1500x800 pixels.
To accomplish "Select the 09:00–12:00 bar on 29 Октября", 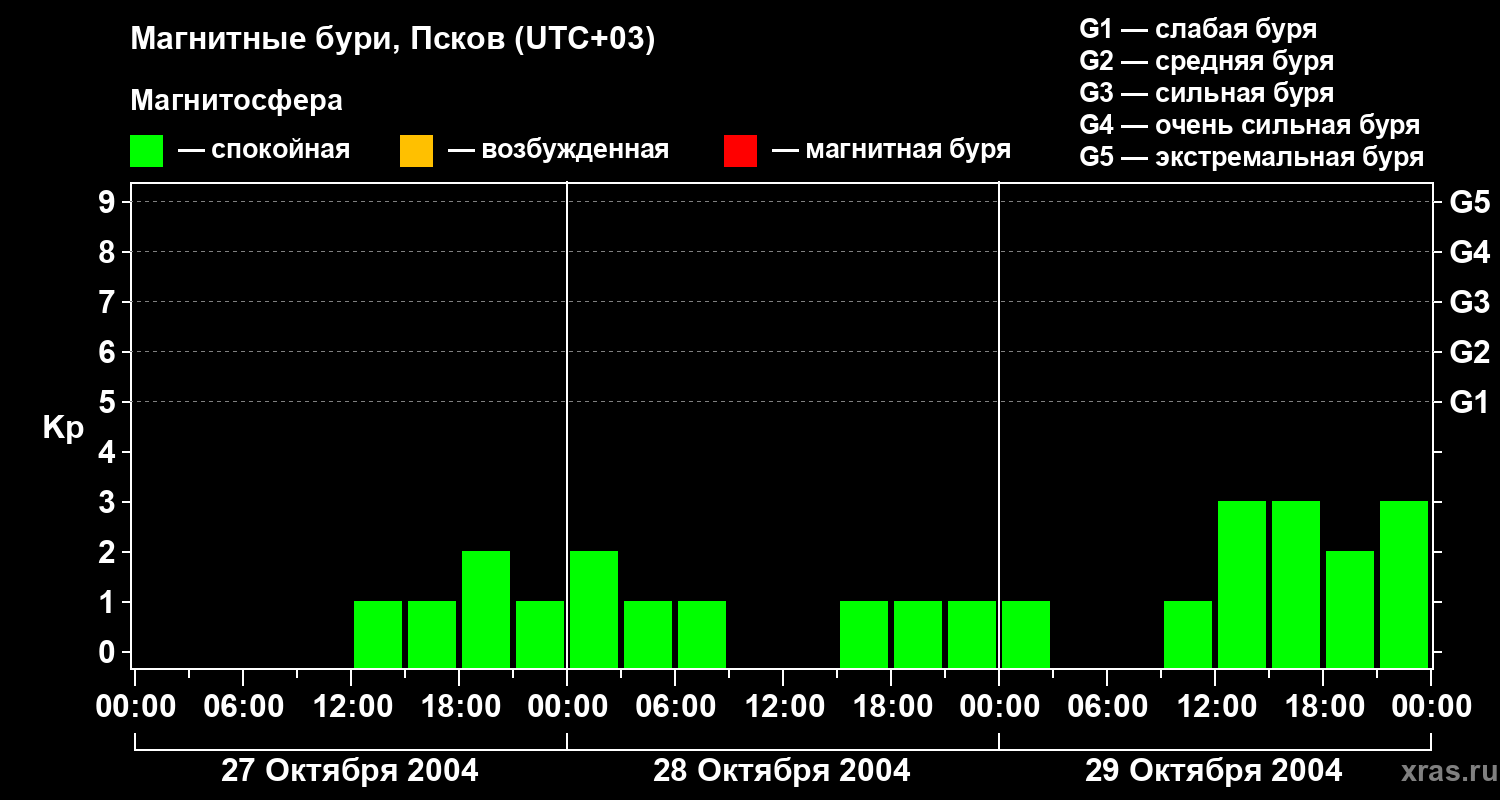I will pos(1188,634).
